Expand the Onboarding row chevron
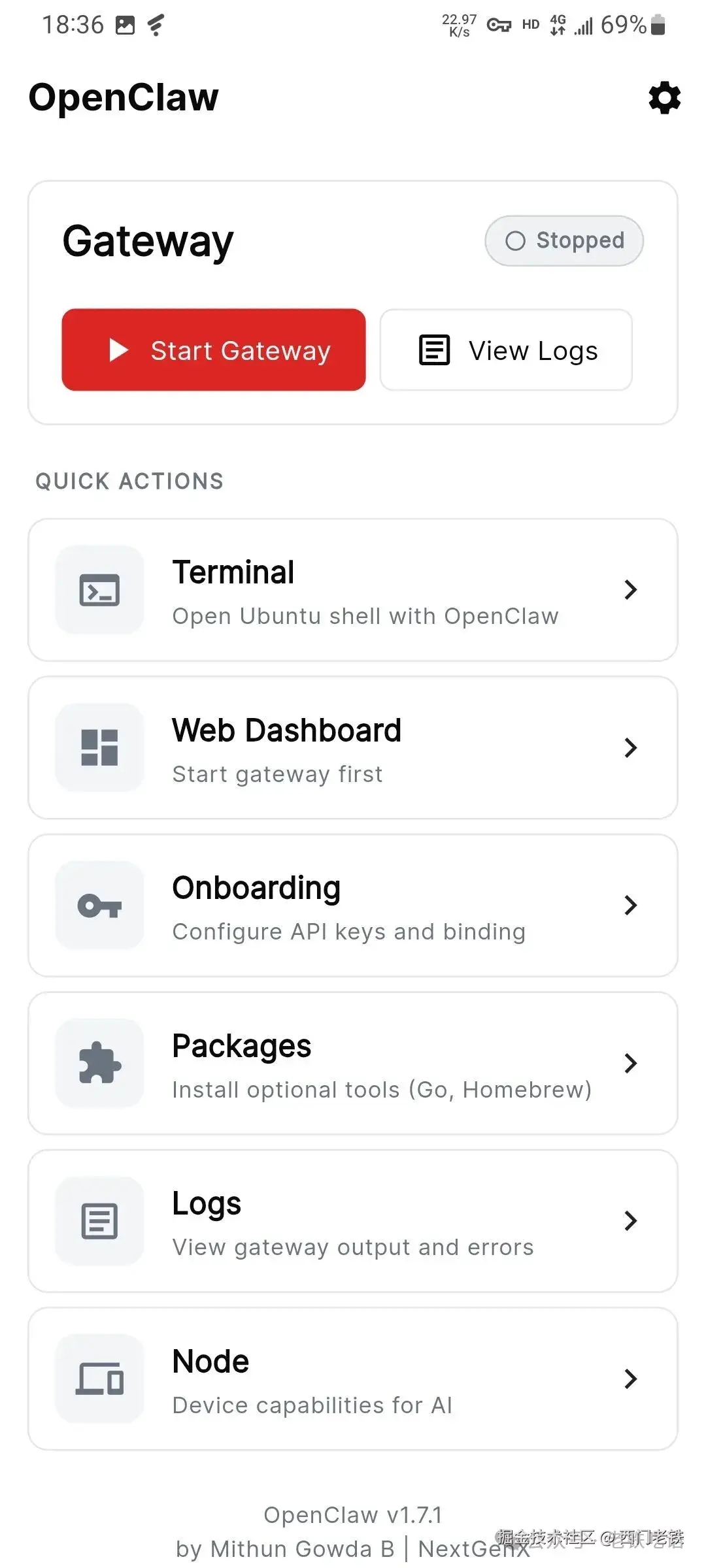Image resolution: width=706 pixels, height=1568 pixels. [630, 906]
